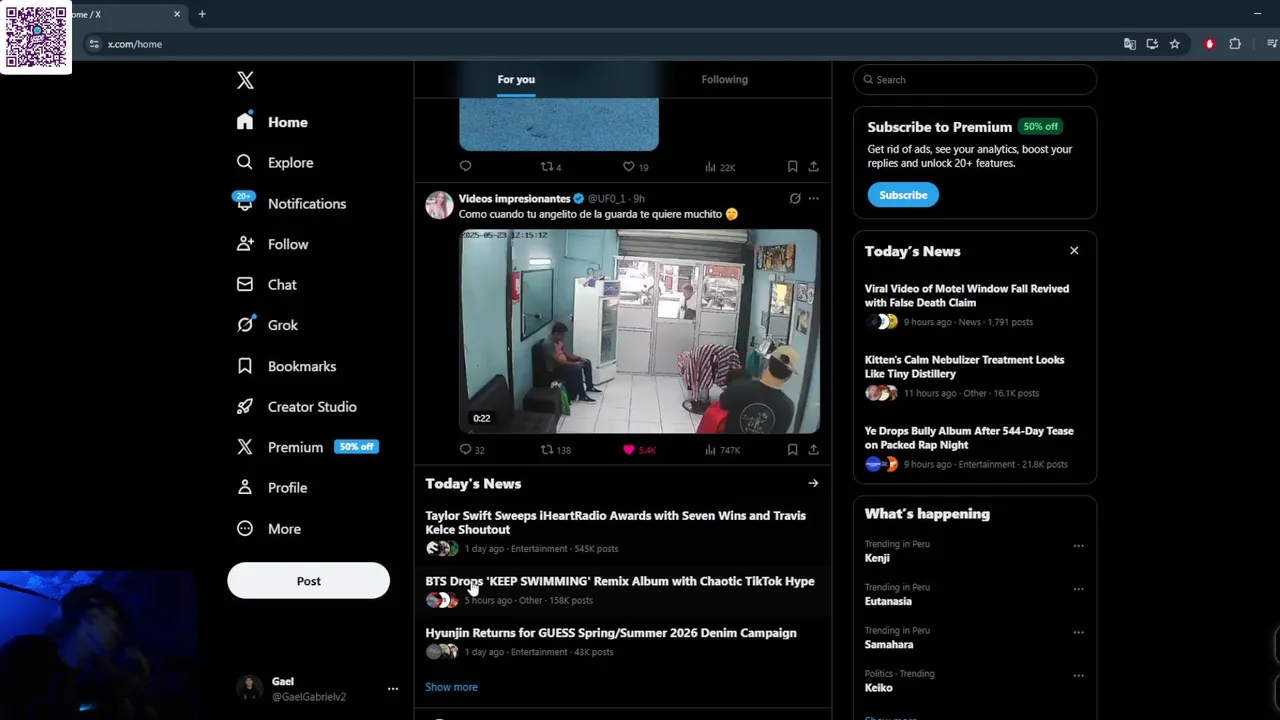Bookmark the Videos impresionantes post

click(792, 450)
